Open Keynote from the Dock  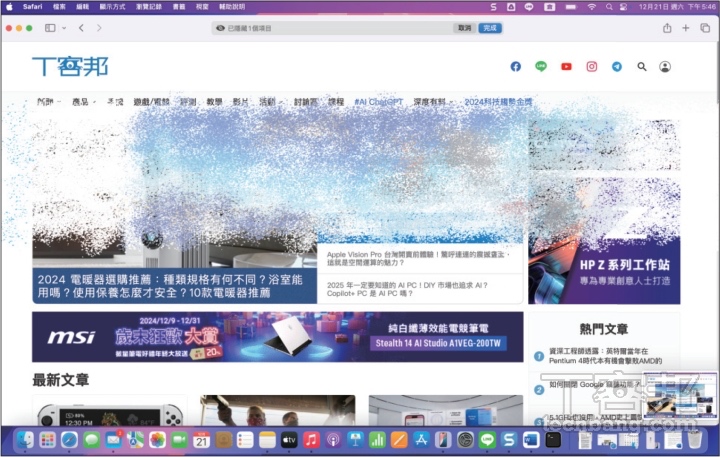click(x=355, y=440)
